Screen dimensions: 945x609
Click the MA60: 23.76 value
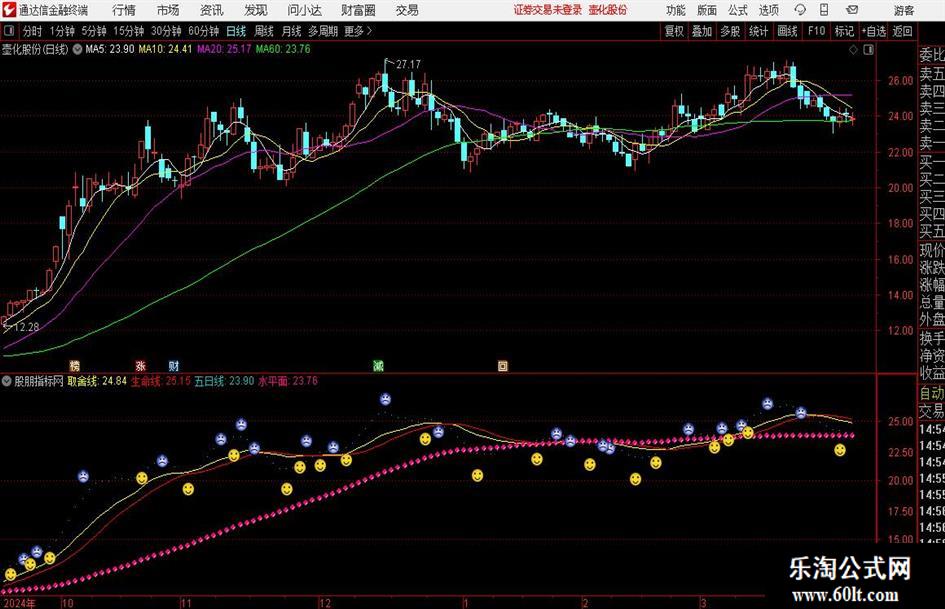pos(283,49)
